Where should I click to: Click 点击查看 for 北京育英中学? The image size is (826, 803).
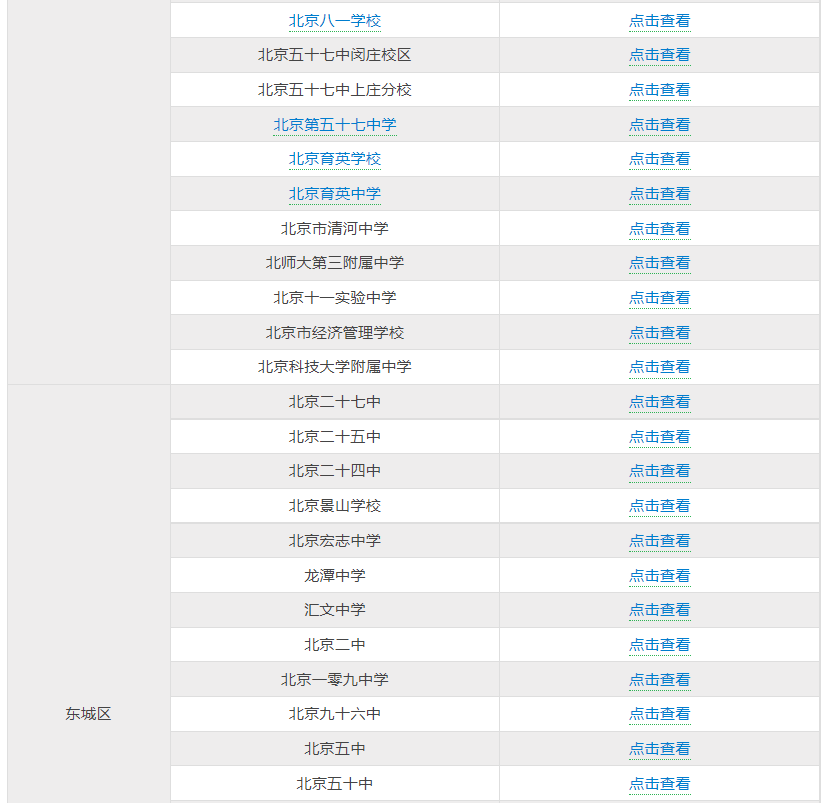point(660,194)
